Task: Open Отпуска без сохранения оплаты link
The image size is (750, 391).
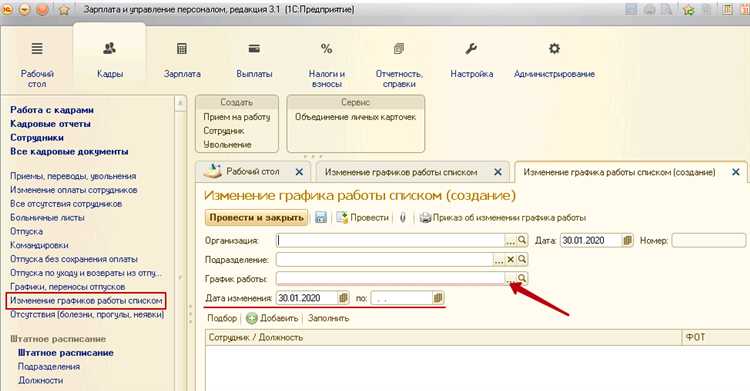Action: coord(74,259)
